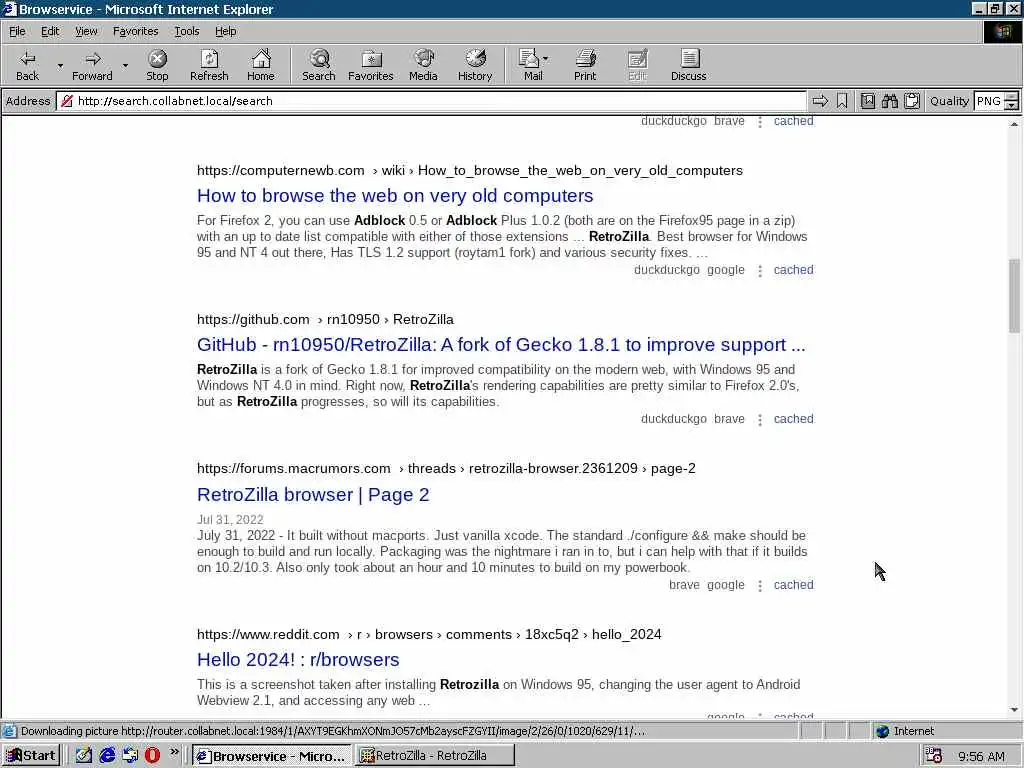Open the Edit menu

coord(50,31)
